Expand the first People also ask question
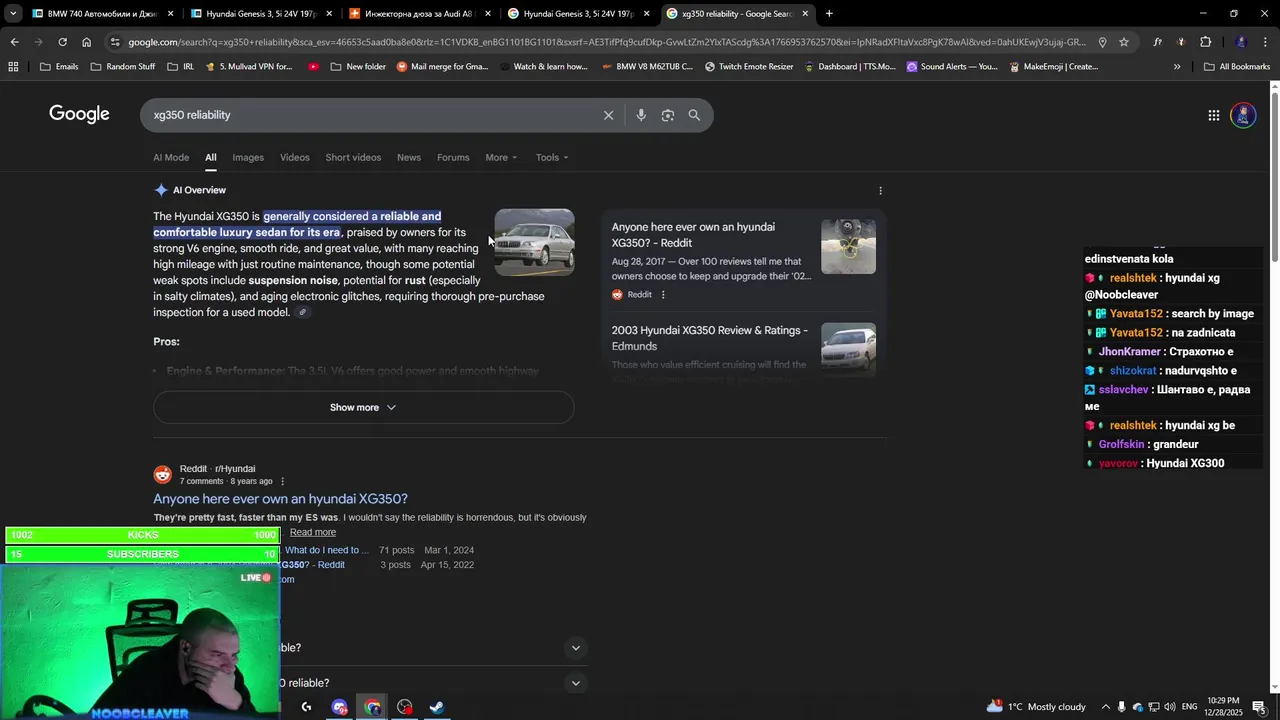This screenshot has height=720, width=1280. click(575, 648)
